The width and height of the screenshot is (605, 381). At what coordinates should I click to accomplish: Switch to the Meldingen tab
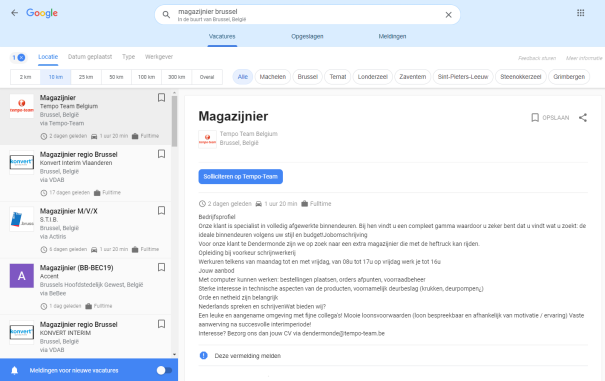[392, 36]
